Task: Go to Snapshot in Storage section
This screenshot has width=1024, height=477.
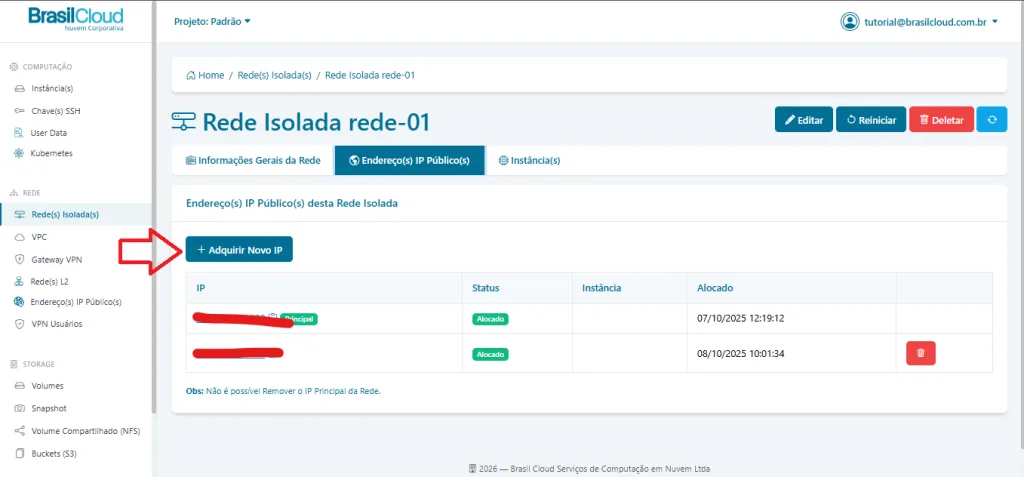Action: click(48, 408)
